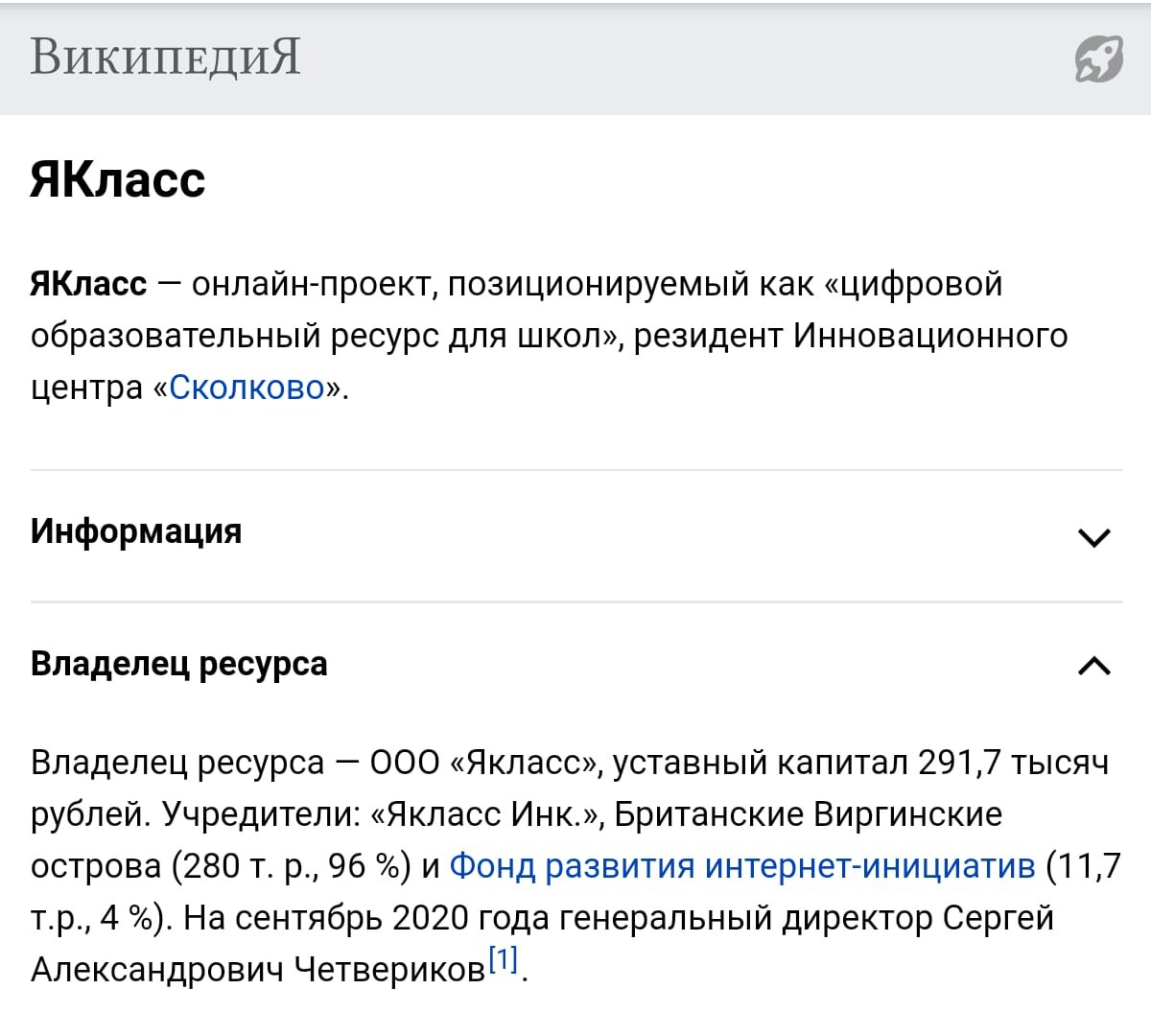Tap the Информация section heading

136,531
